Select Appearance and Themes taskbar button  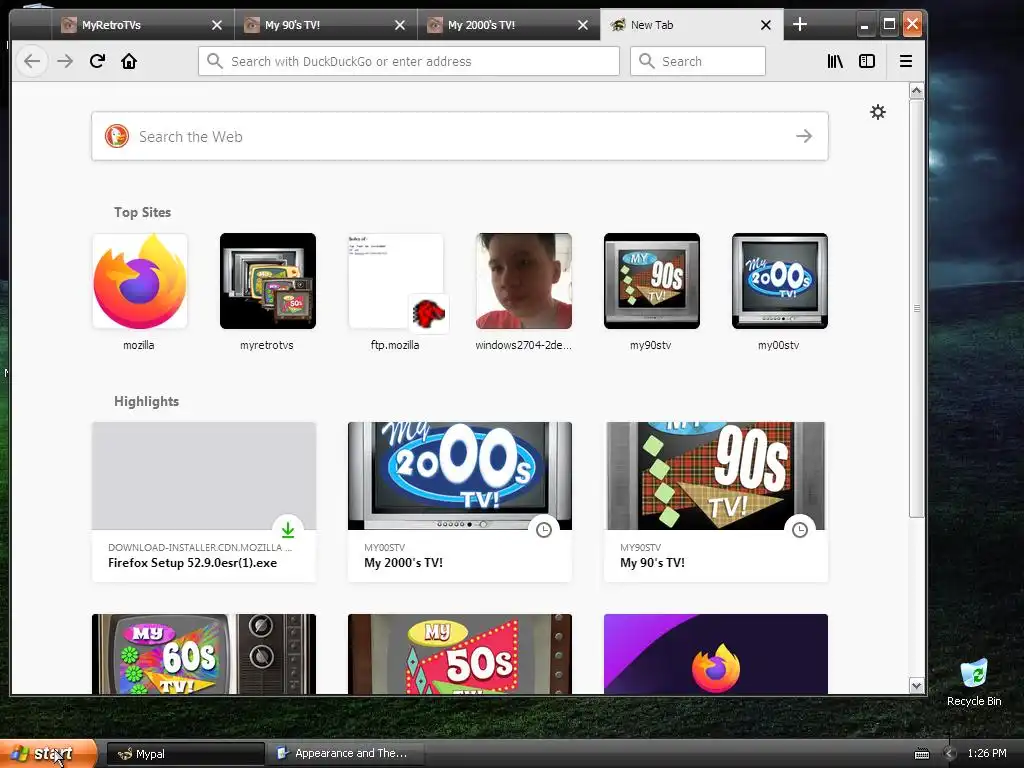[347, 754]
